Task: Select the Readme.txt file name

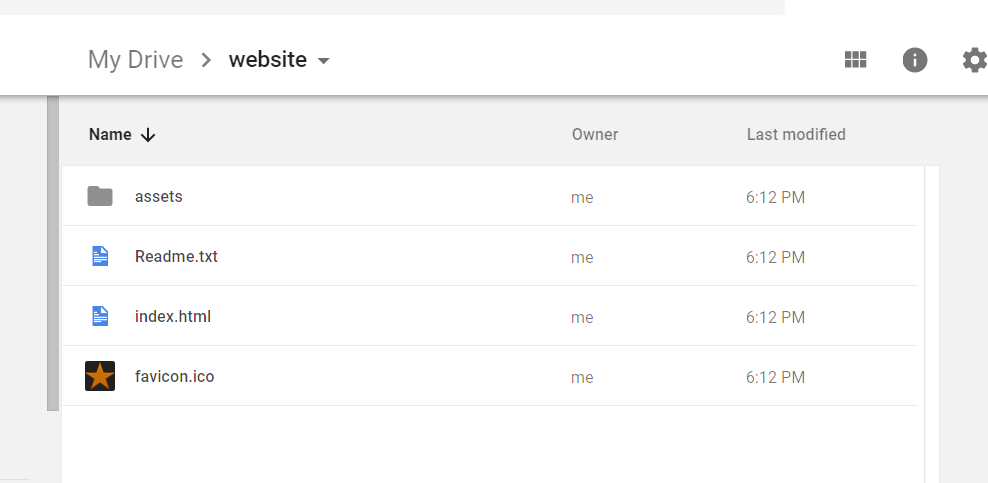Action: pyautogui.click(x=176, y=256)
